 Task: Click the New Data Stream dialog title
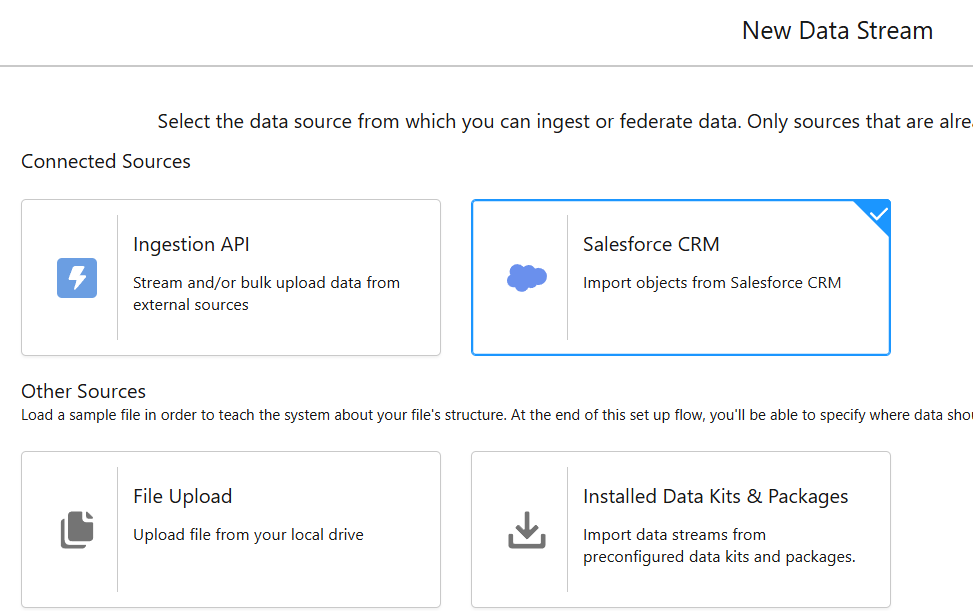point(837,31)
